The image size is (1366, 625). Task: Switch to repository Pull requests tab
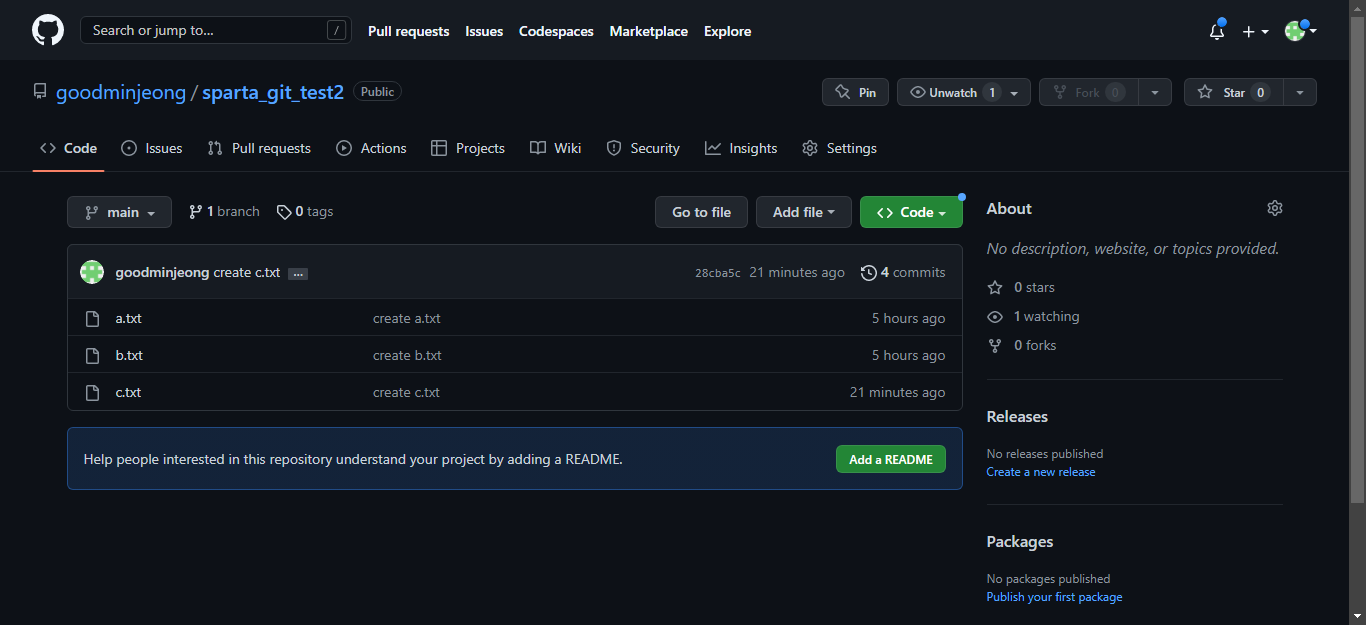259,148
